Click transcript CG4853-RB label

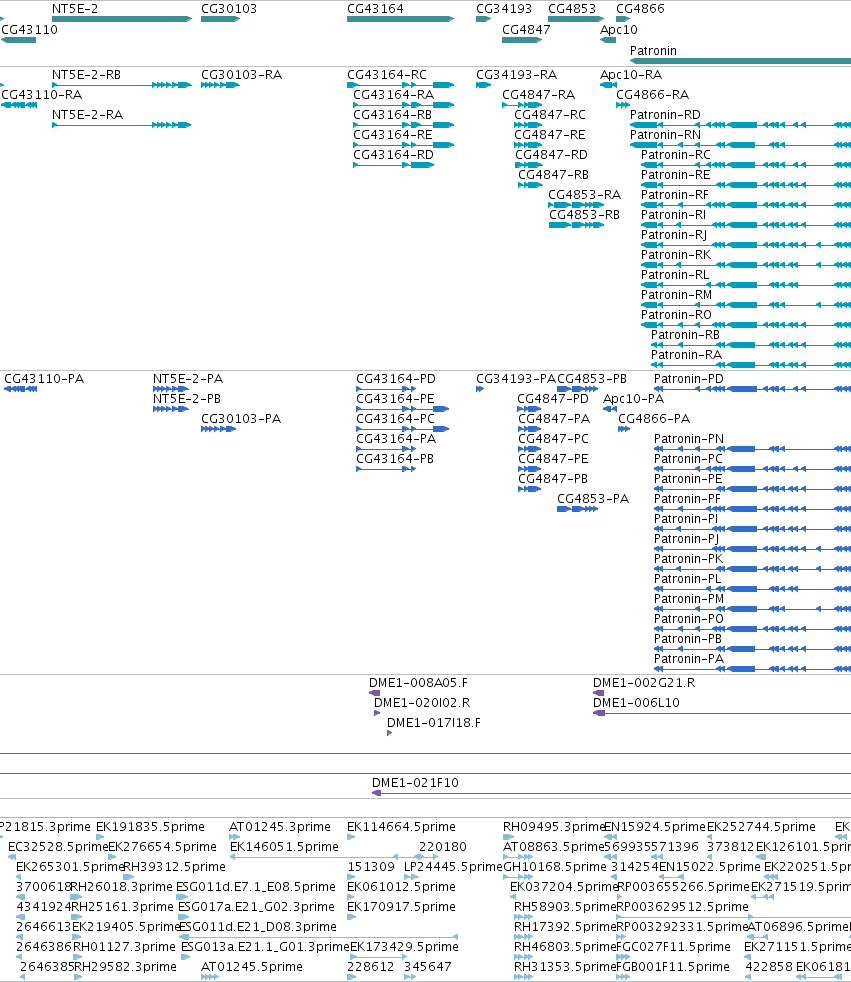[584, 215]
